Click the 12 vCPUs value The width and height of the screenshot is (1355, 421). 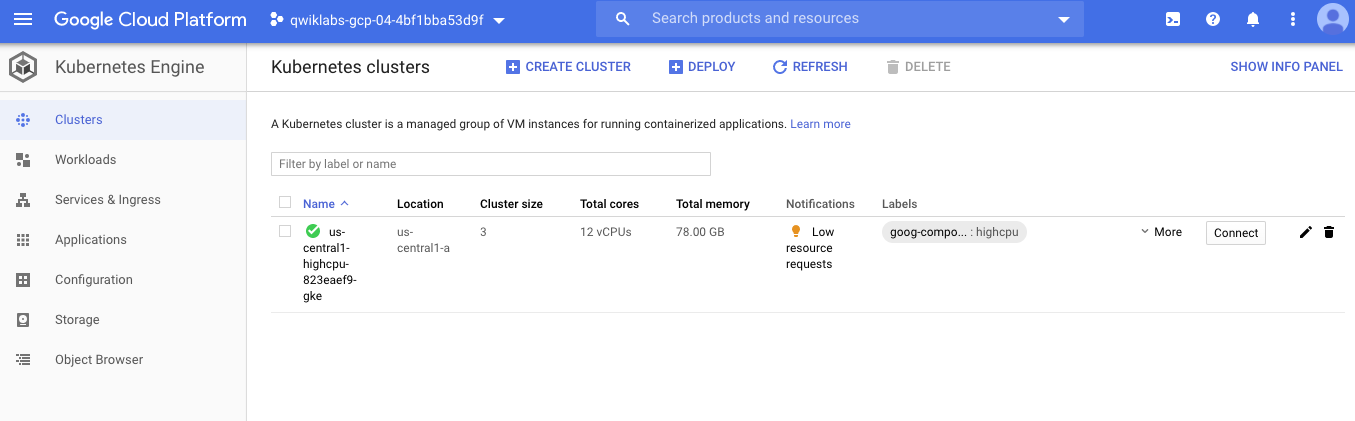605,232
